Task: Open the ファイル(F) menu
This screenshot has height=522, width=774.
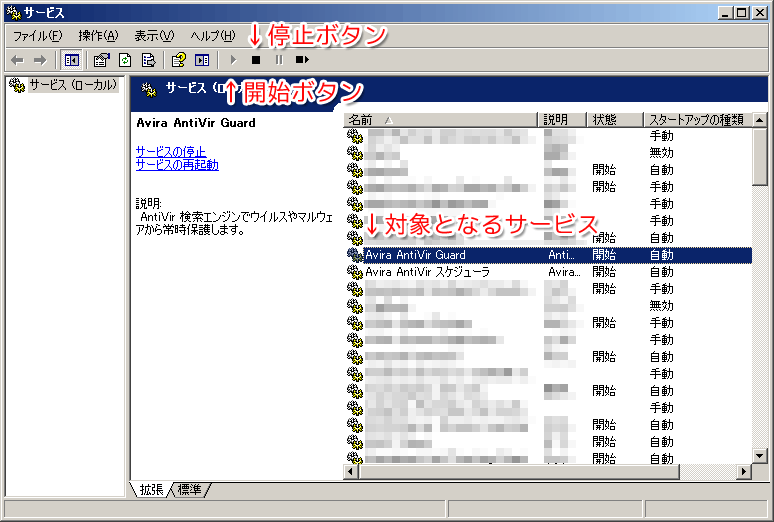Action: [x=38, y=36]
